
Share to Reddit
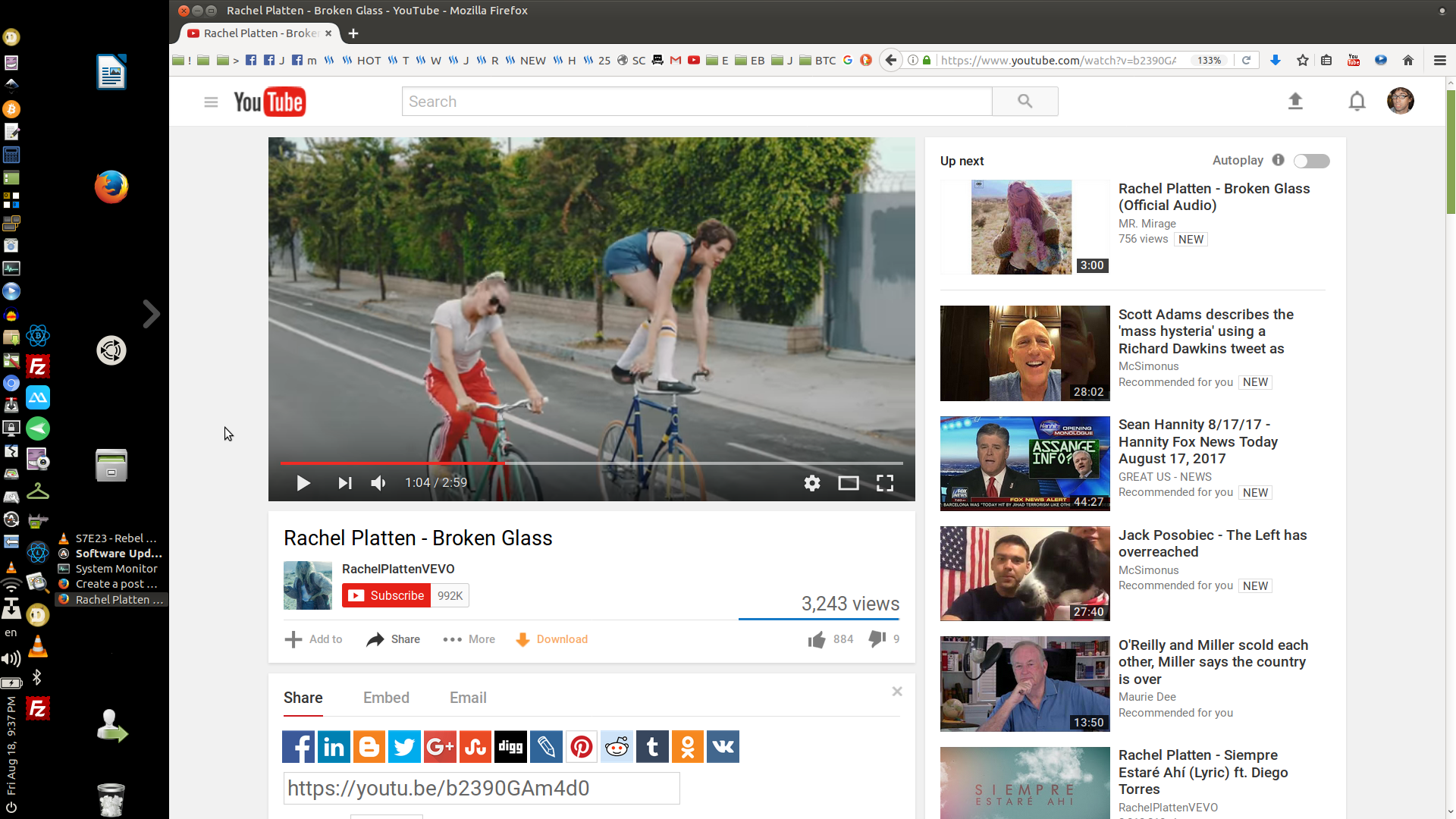tap(617, 747)
